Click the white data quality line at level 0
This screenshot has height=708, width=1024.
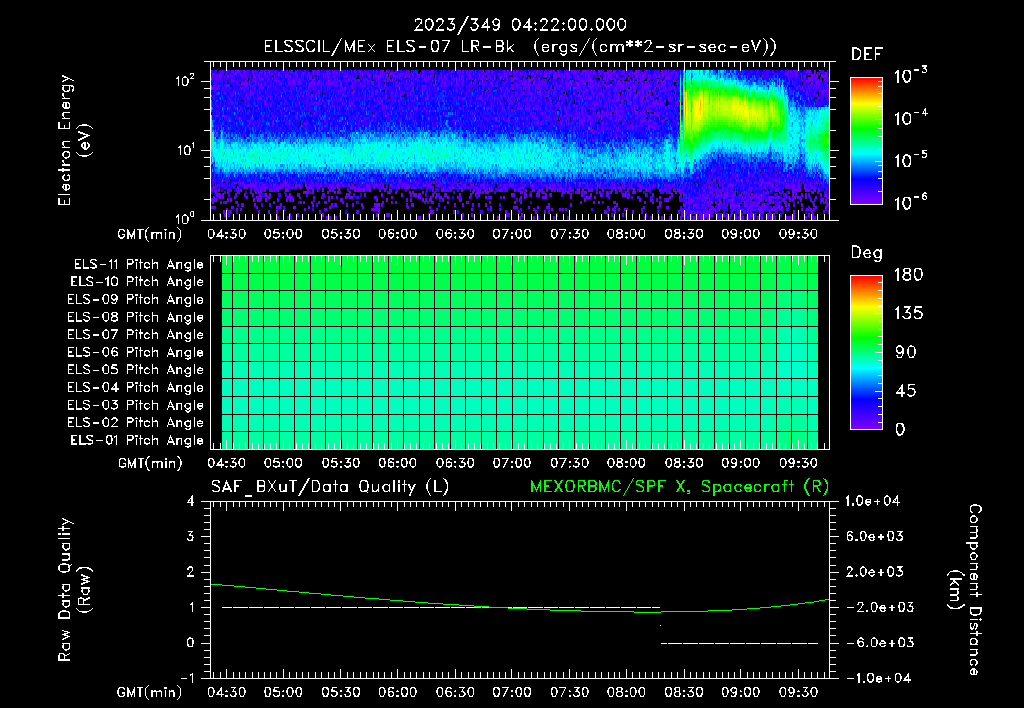coord(739,643)
